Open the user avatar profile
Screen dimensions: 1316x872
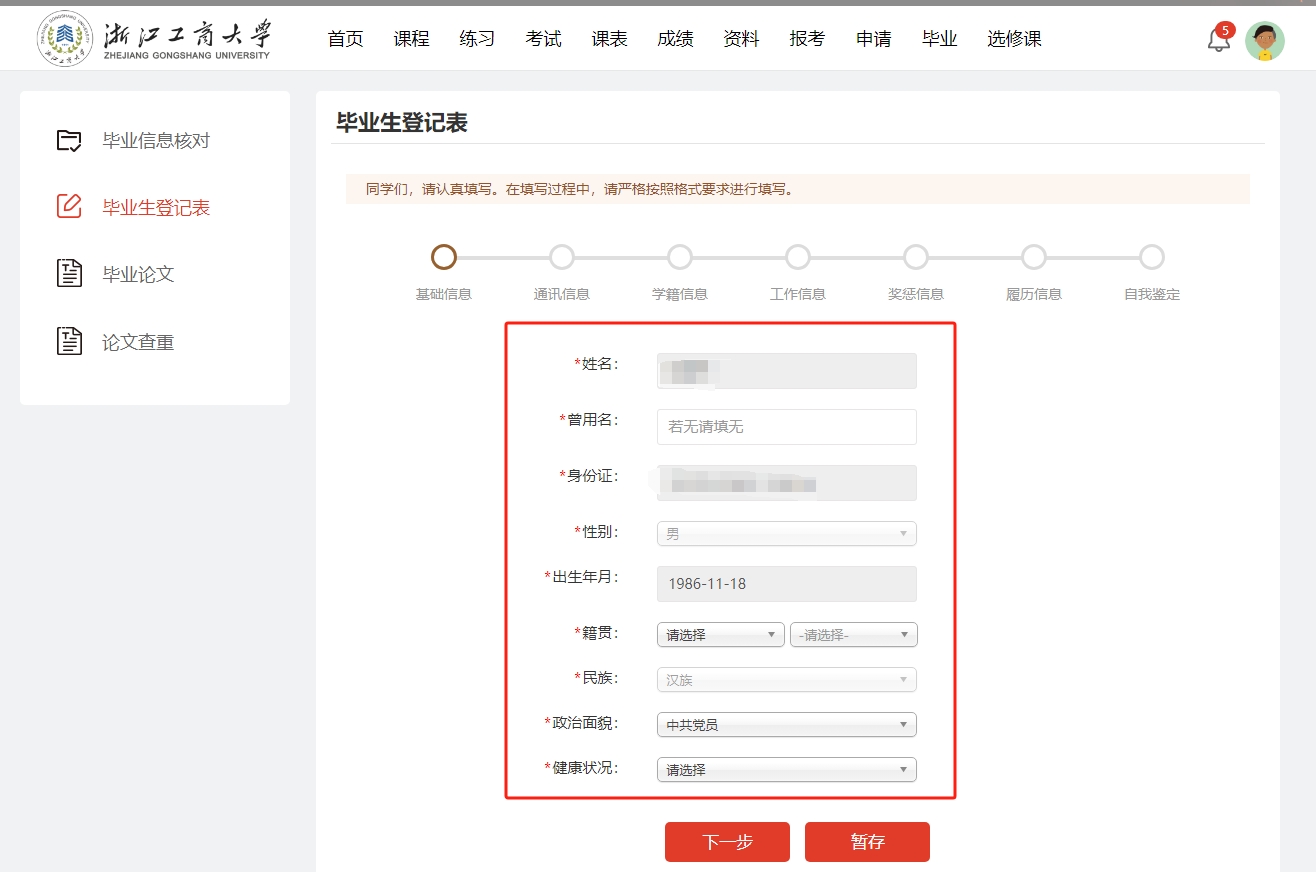[x=1264, y=41]
